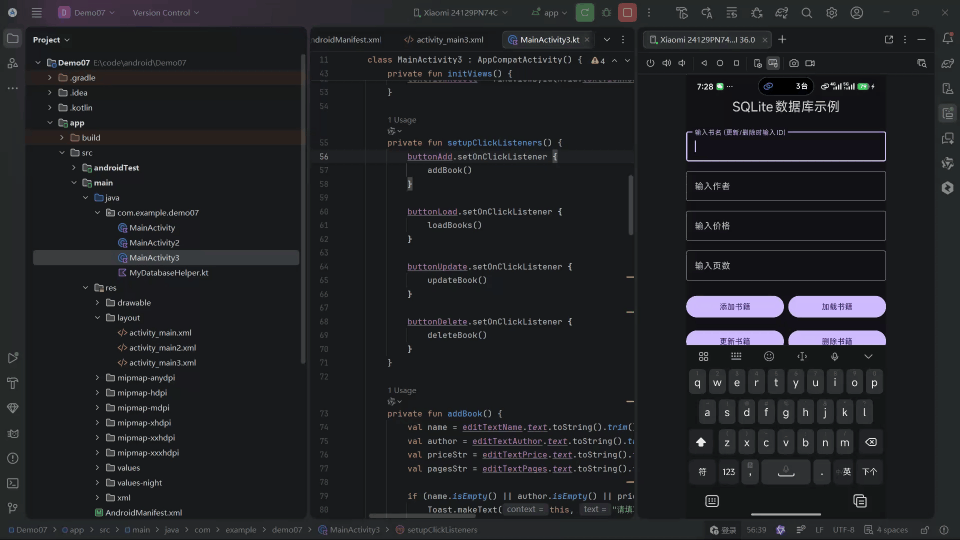
Task: Open Gradle elephant tool window
Action: point(948,63)
